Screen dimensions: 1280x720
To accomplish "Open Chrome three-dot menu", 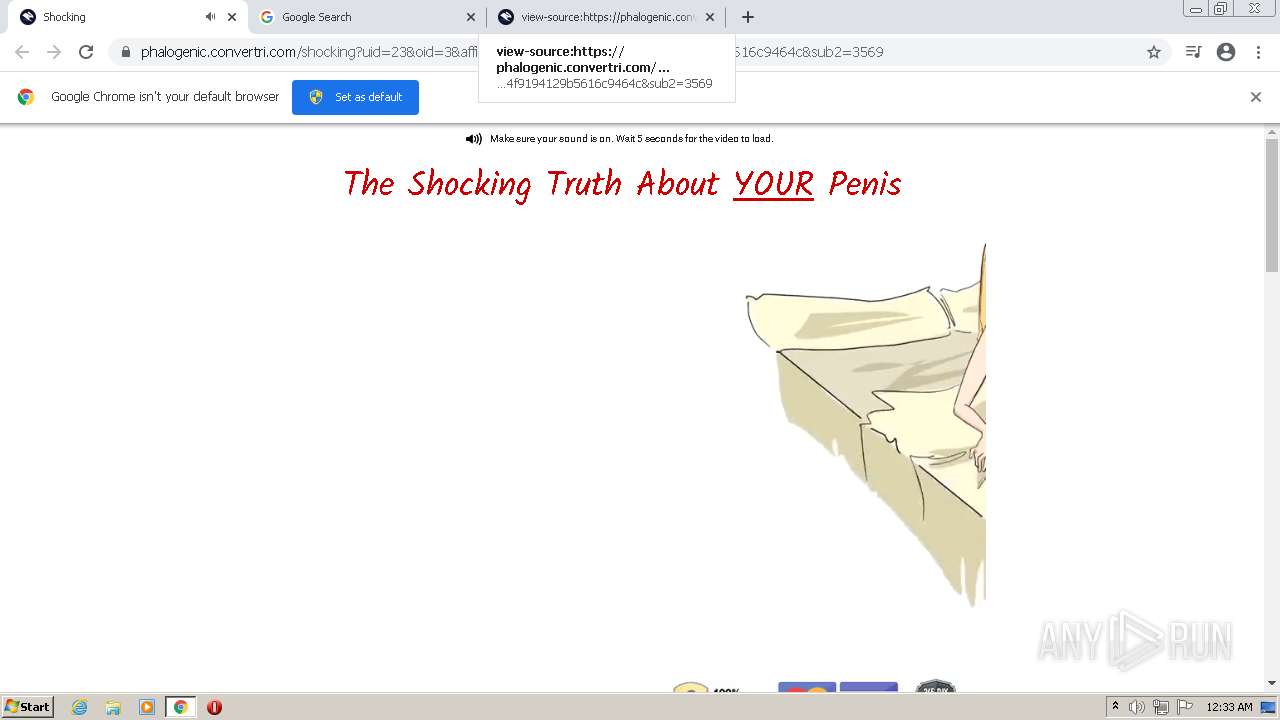I will pyautogui.click(x=1258, y=52).
